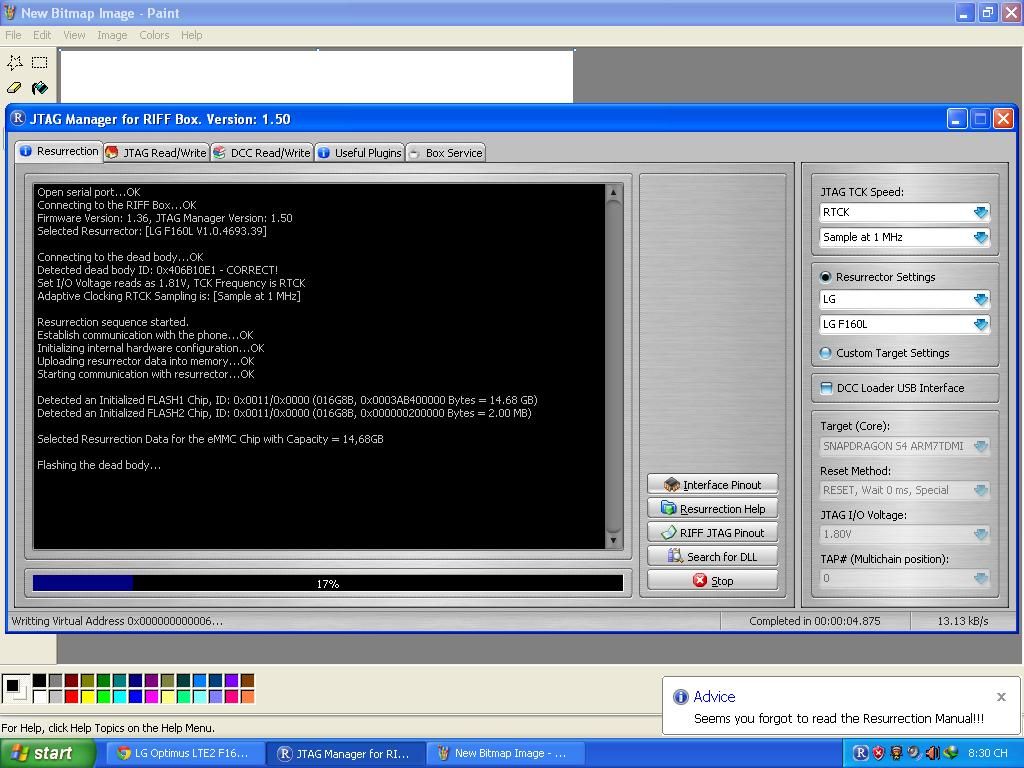1024x768 pixels.
Task: Click the Paint window title icon
Action: pyautogui.click(x=9, y=12)
